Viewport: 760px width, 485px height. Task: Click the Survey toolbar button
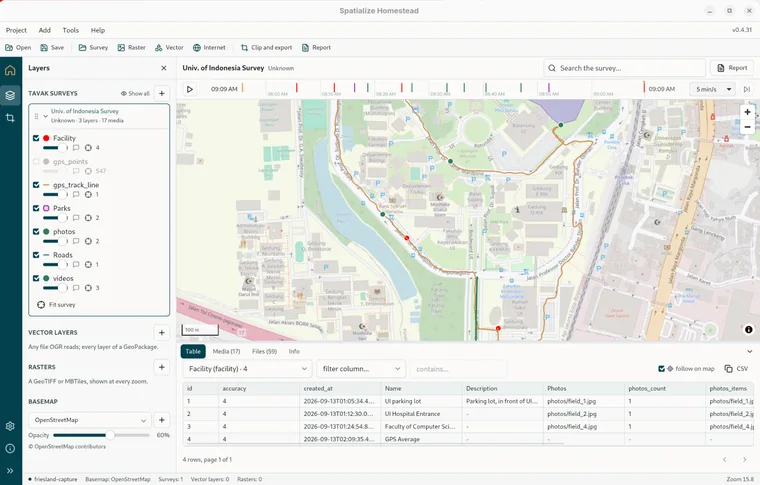tap(93, 47)
